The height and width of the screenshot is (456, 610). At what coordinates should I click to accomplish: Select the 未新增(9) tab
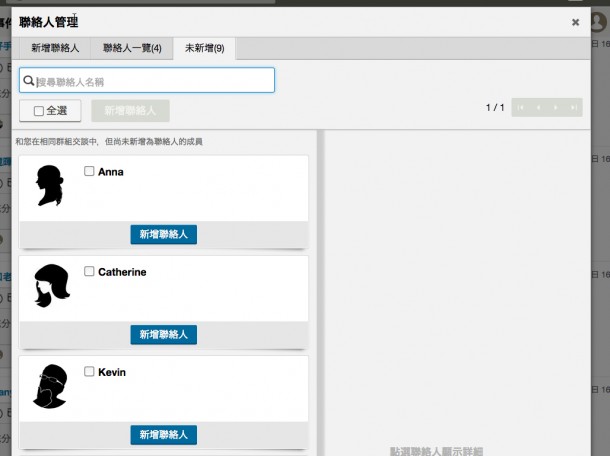204,48
